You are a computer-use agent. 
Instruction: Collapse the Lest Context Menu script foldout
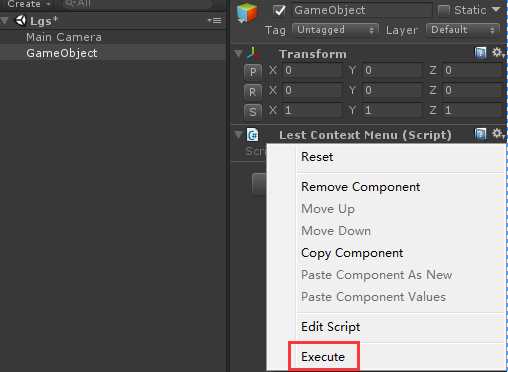pos(238,135)
